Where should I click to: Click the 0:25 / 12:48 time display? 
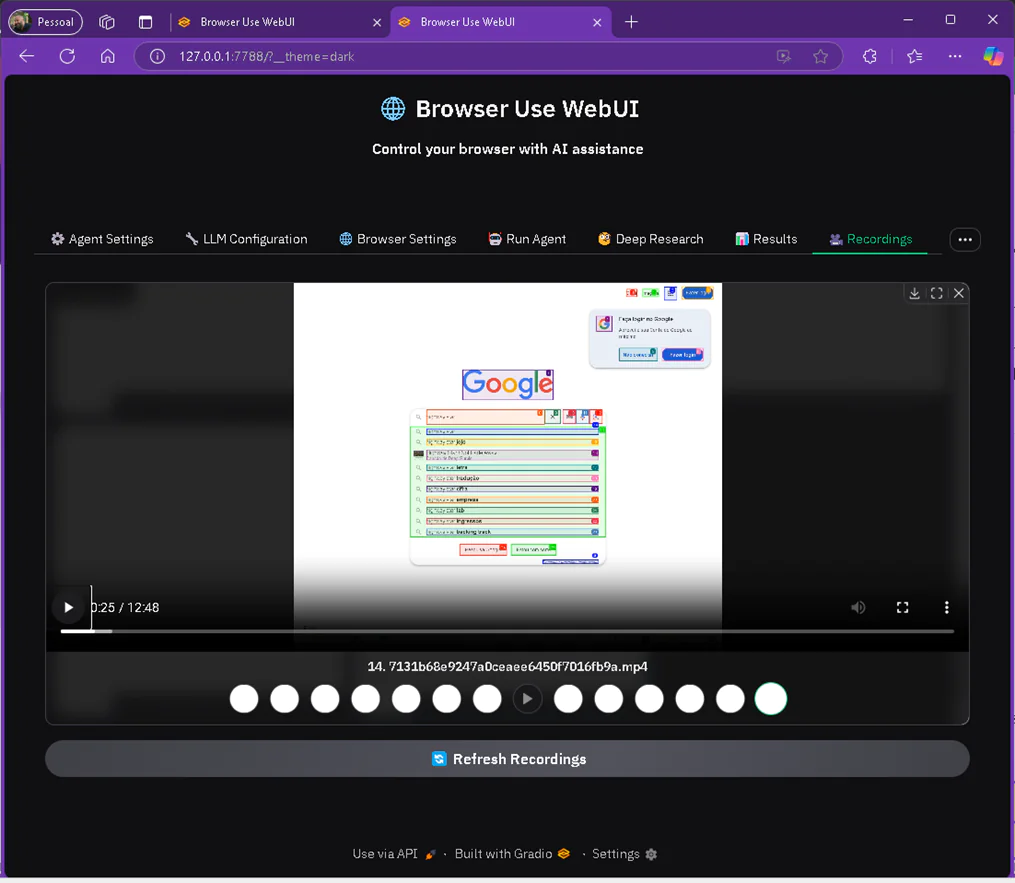click(125, 607)
